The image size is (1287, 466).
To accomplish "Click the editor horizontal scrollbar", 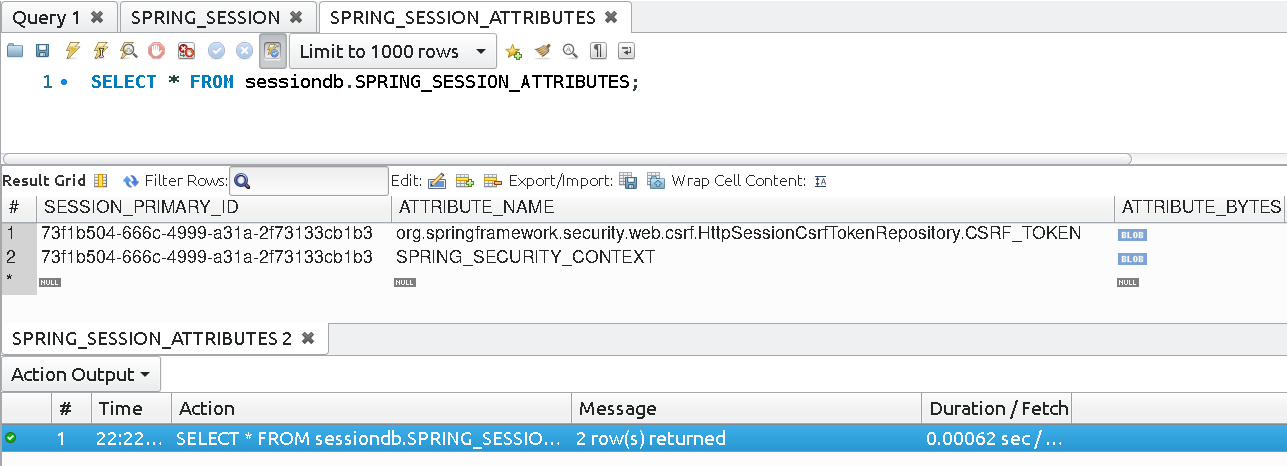I will 567,158.
